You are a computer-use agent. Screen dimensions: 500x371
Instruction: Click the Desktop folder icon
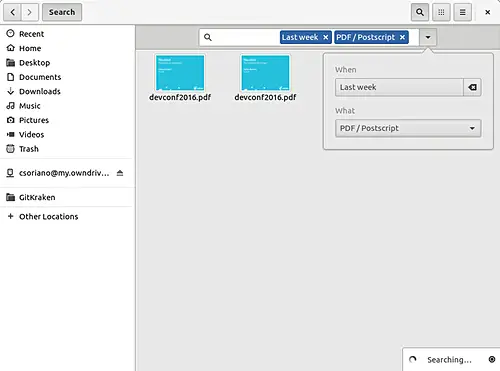[x=11, y=62]
